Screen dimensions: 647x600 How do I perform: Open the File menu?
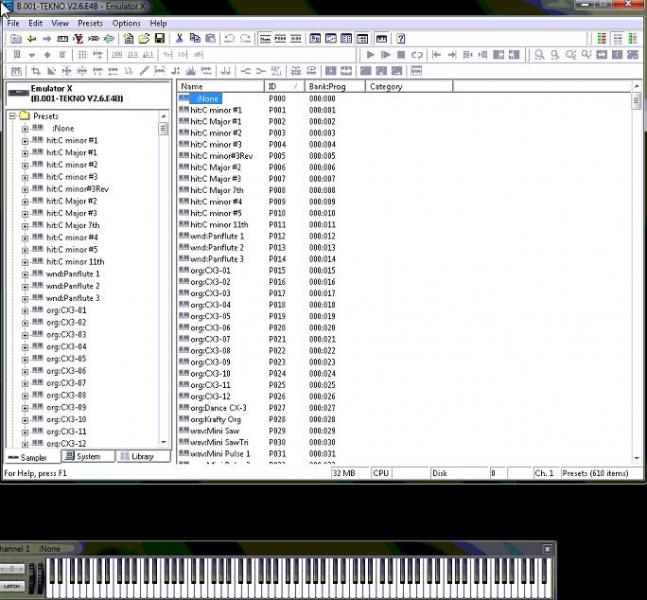click(x=13, y=23)
